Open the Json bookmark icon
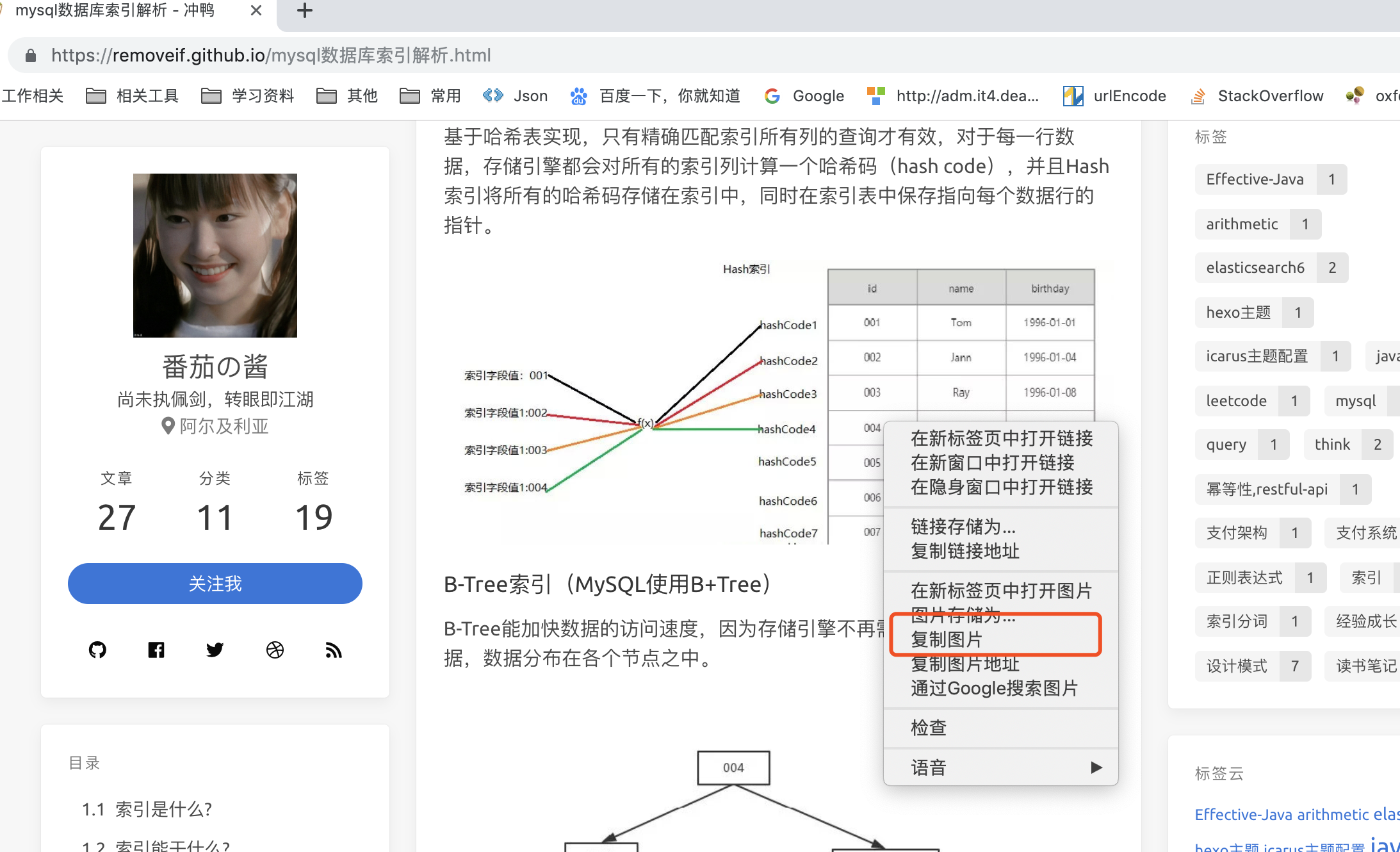The width and height of the screenshot is (1400, 852). (x=493, y=95)
